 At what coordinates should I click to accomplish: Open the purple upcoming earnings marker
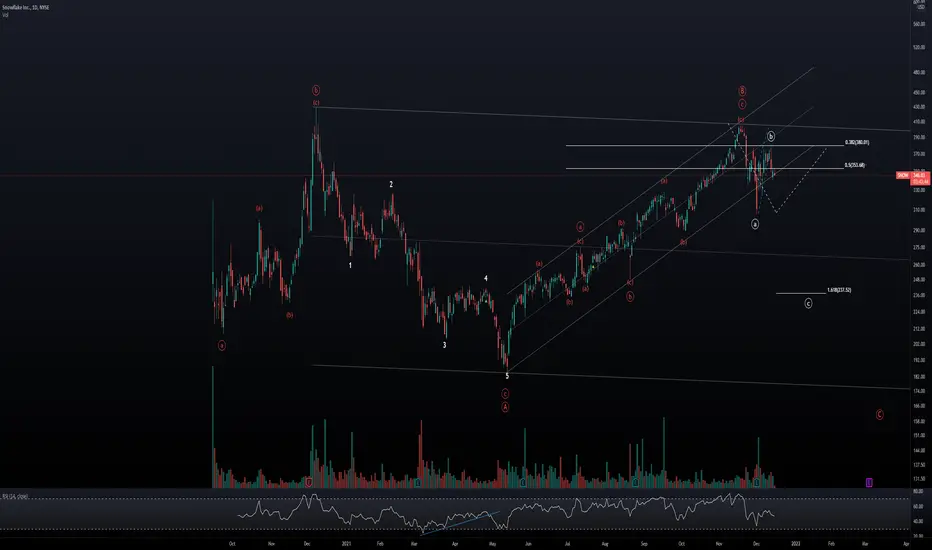[x=869, y=482]
